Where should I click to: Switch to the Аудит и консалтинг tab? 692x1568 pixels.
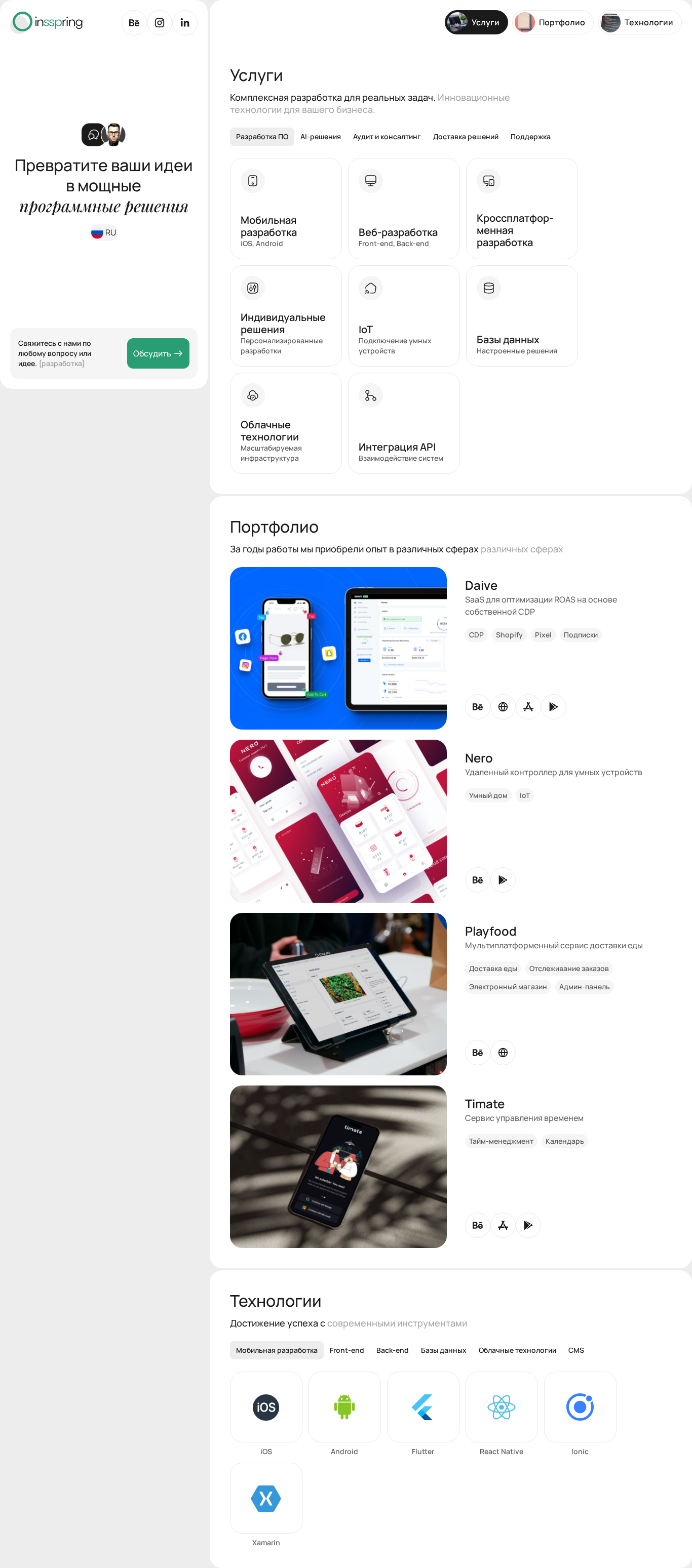coord(387,137)
